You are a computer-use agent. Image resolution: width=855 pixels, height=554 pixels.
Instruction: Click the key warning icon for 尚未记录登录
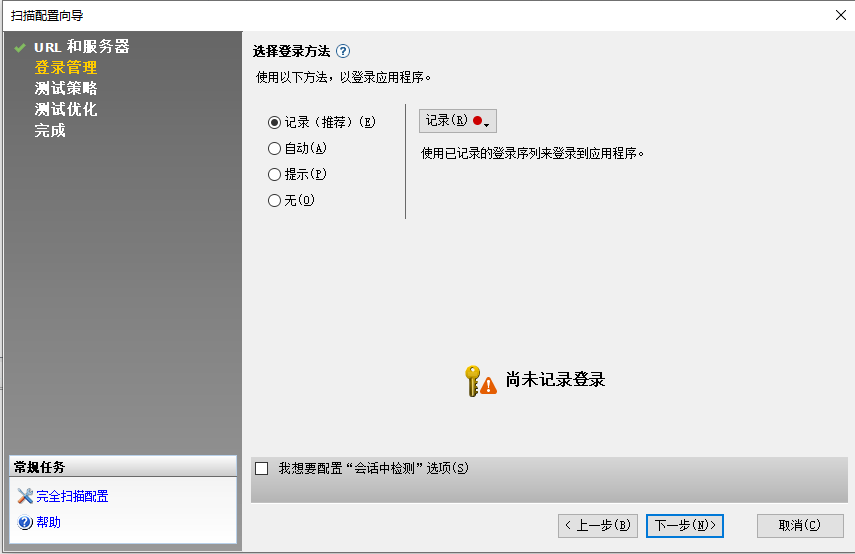(x=480, y=381)
